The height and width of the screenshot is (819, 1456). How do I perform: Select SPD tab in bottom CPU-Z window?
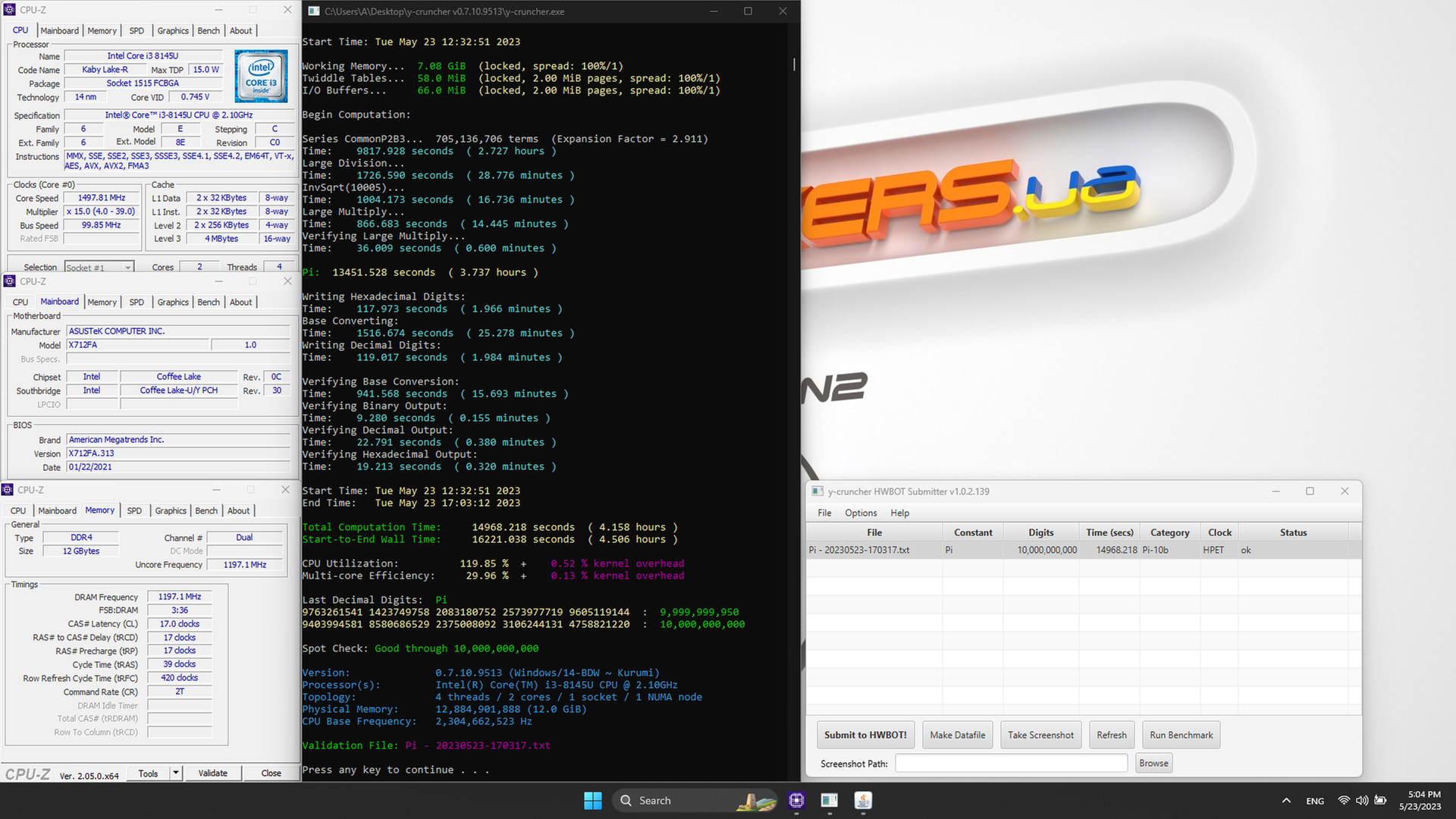coord(134,510)
